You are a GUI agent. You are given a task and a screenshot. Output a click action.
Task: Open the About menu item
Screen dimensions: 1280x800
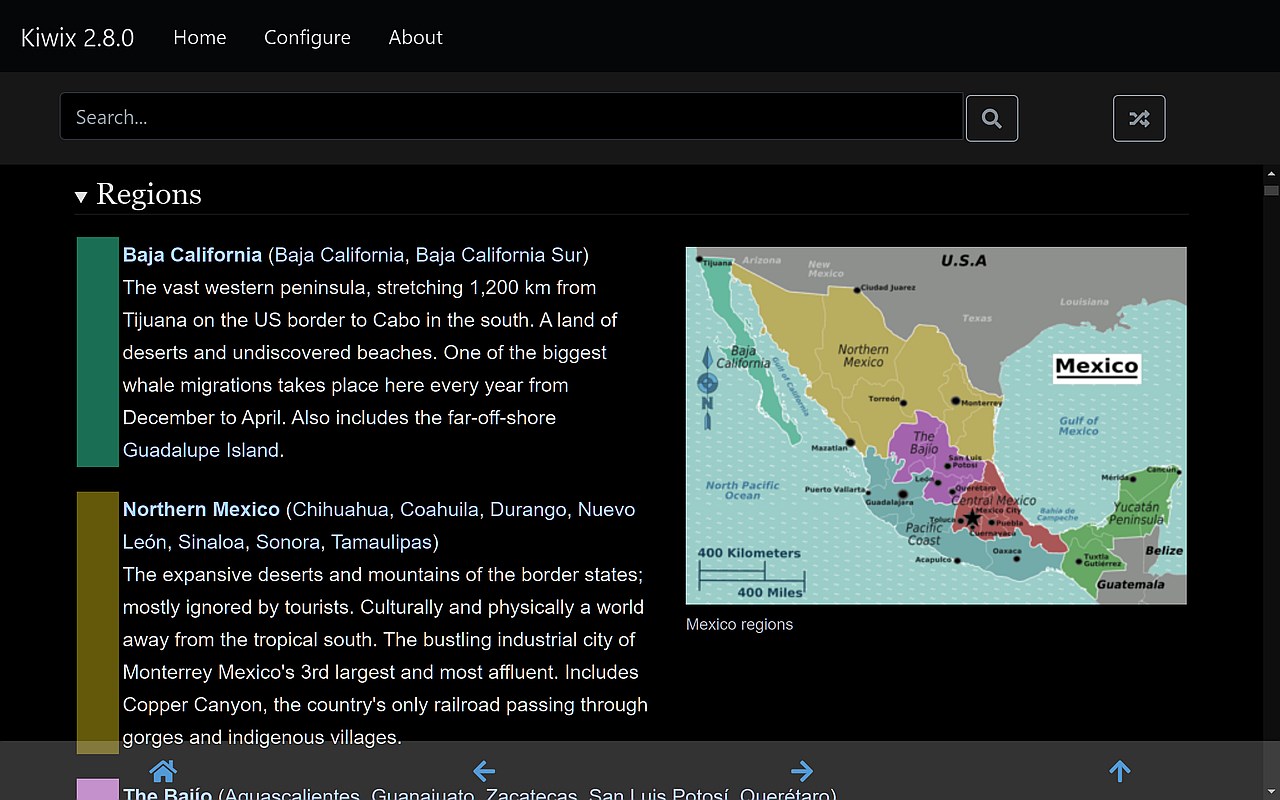[415, 37]
